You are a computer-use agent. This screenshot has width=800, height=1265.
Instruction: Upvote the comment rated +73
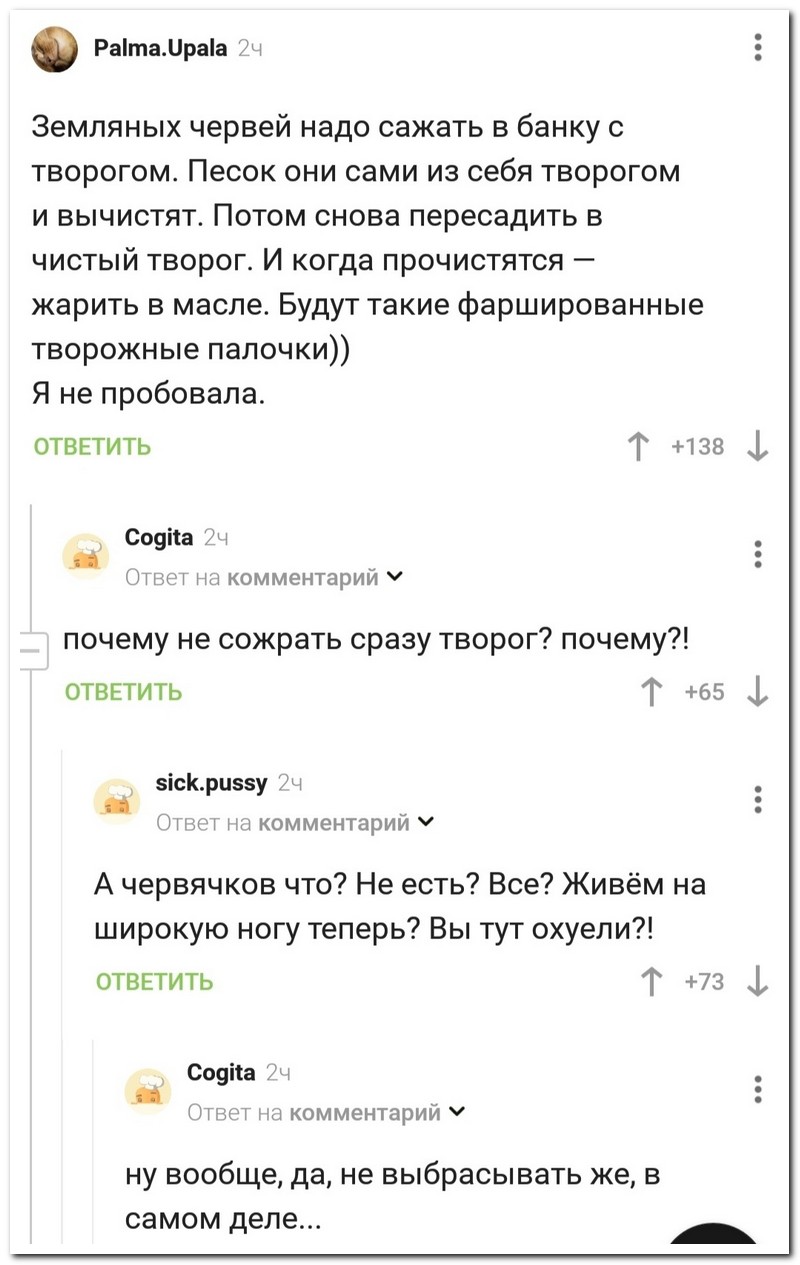(x=651, y=981)
